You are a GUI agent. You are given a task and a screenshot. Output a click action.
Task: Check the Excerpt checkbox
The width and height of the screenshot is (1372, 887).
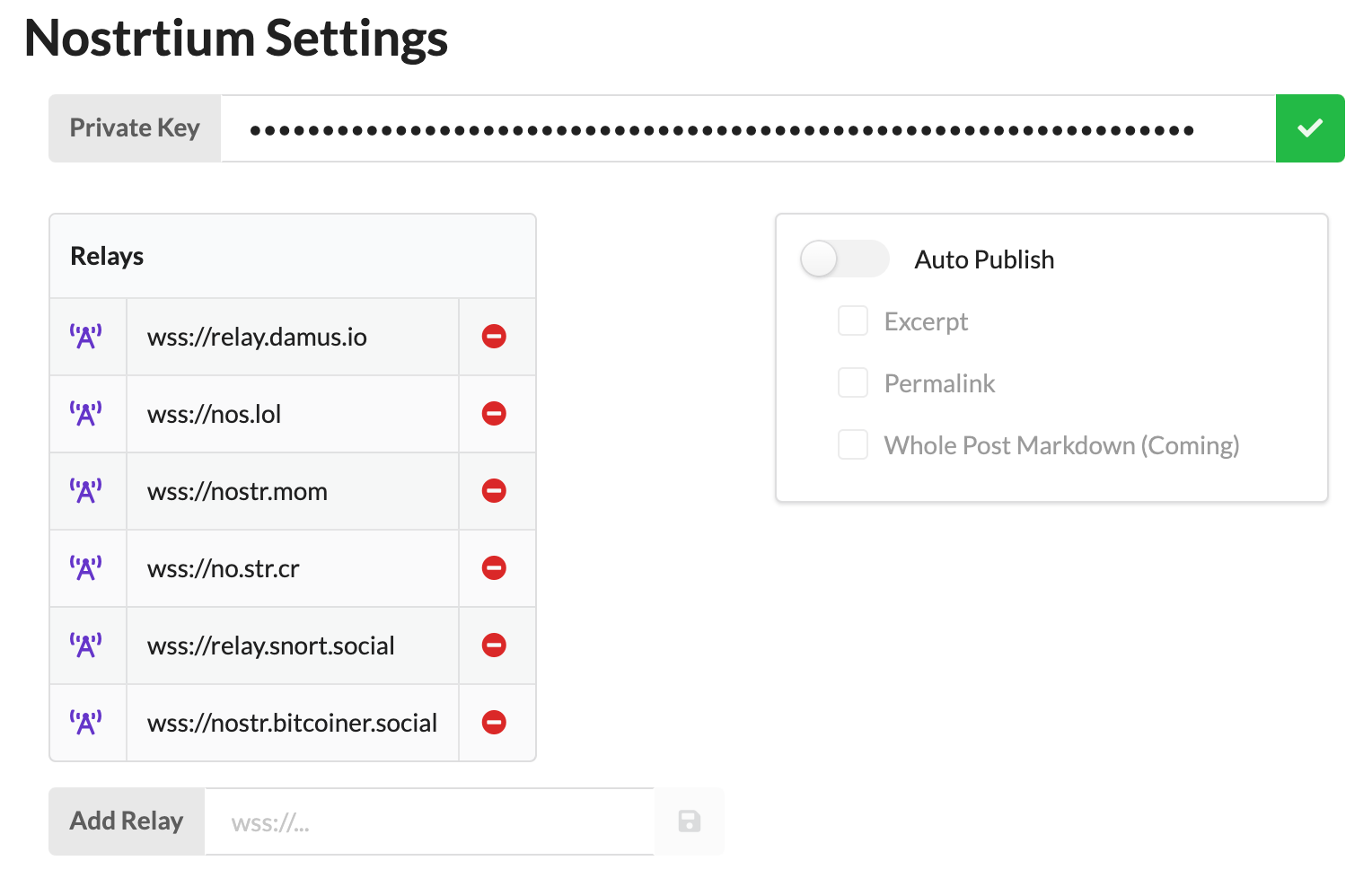853,321
